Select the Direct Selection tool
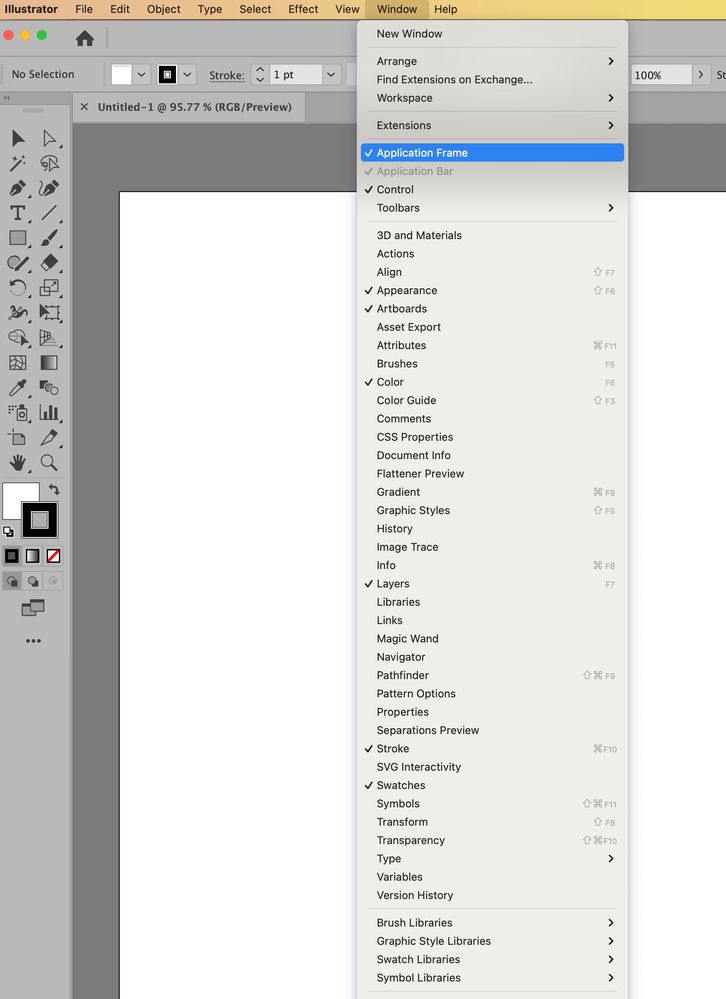This screenshot has height=999, width=726. tap(49, 138)
